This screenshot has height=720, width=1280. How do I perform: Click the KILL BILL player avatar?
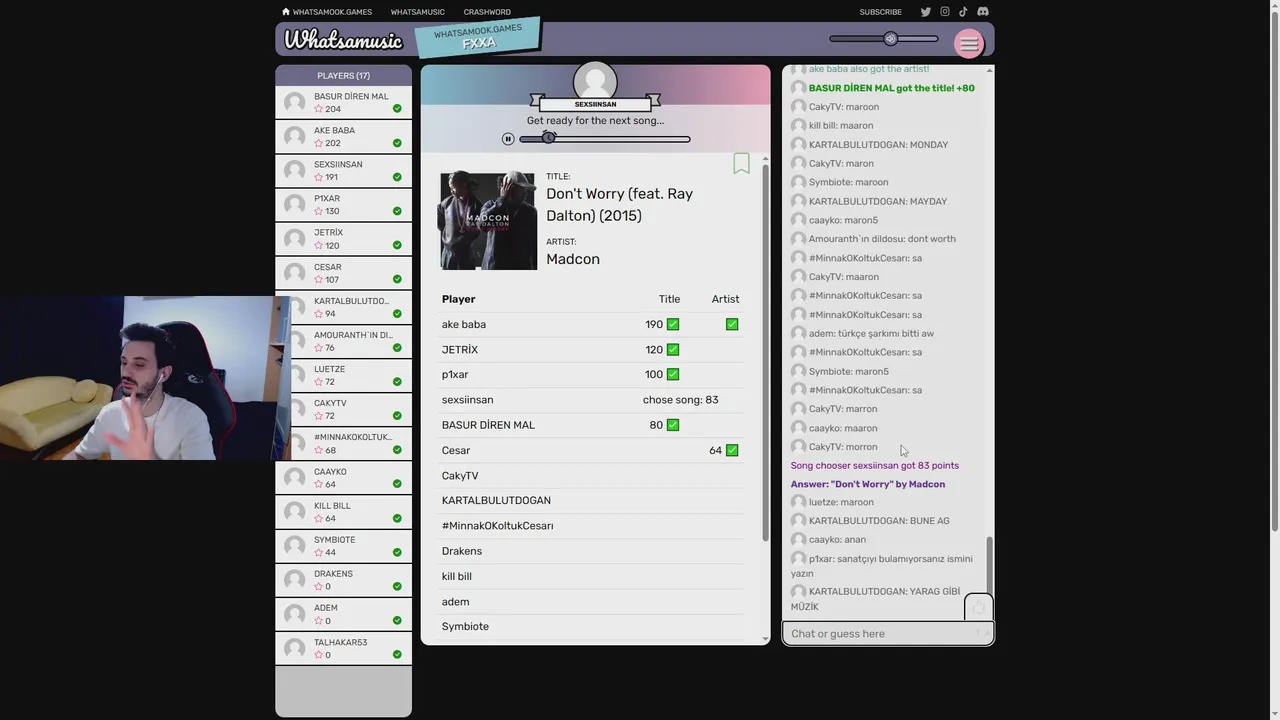[294, 511]
